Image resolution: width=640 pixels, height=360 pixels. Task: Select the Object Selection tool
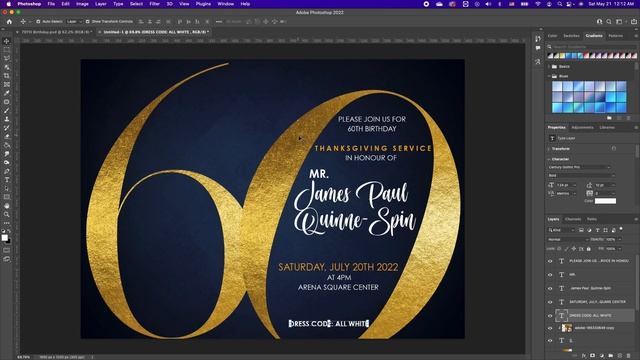pos(7,67)
